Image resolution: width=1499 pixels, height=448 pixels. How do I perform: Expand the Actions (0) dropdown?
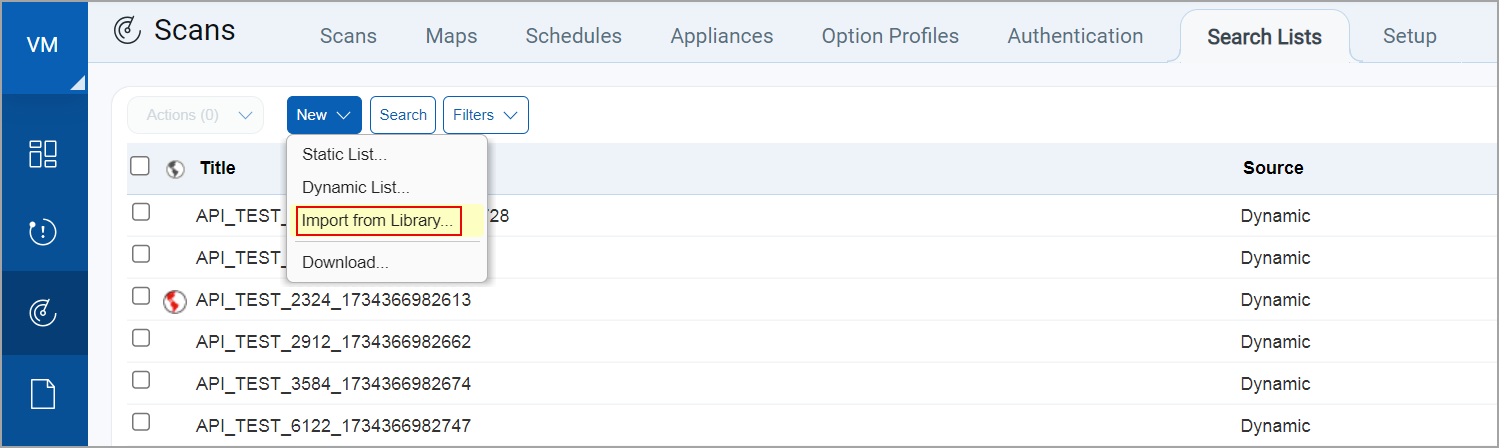195,115
